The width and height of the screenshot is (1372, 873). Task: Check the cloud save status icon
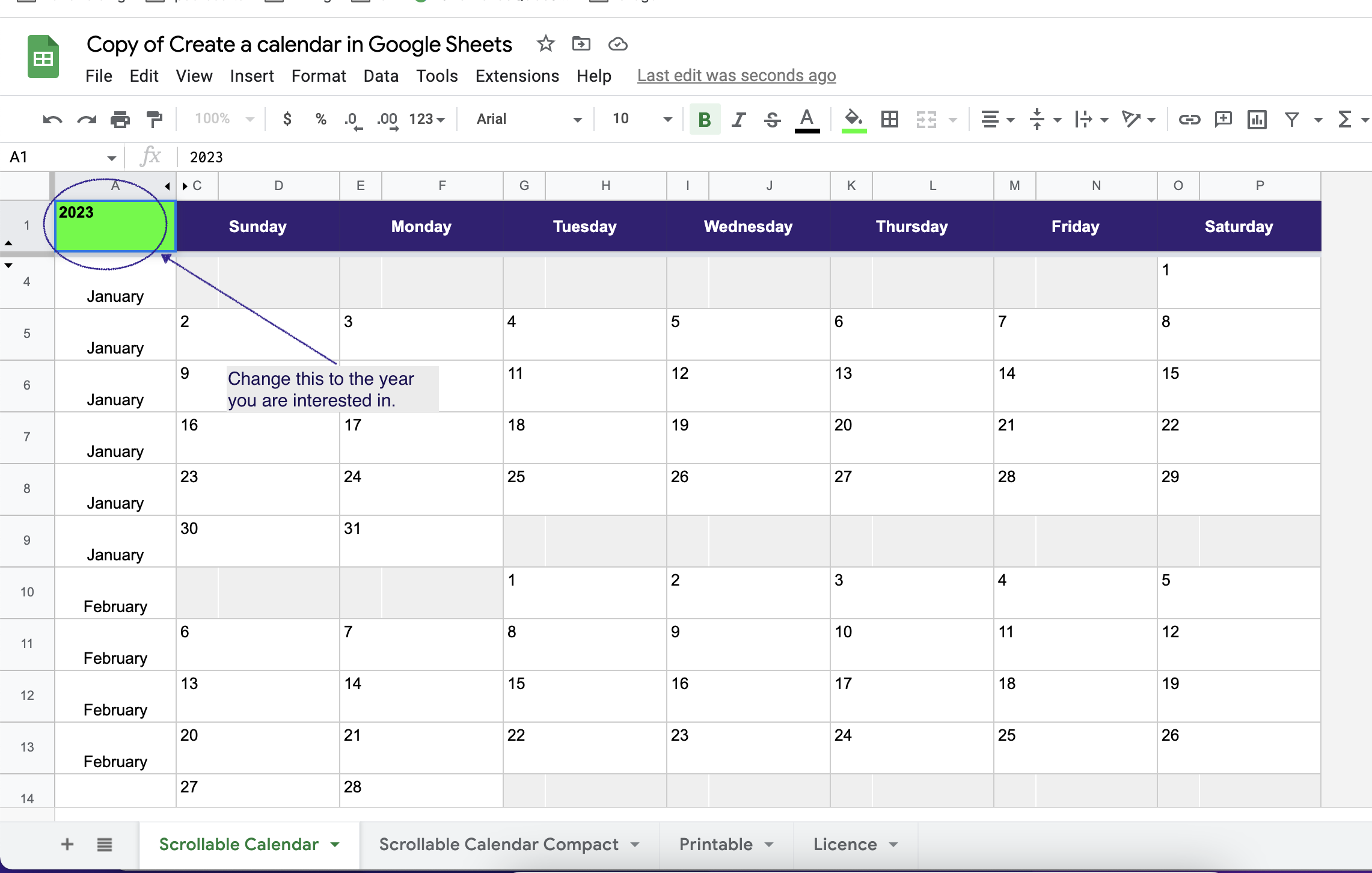tap(617, 44)
